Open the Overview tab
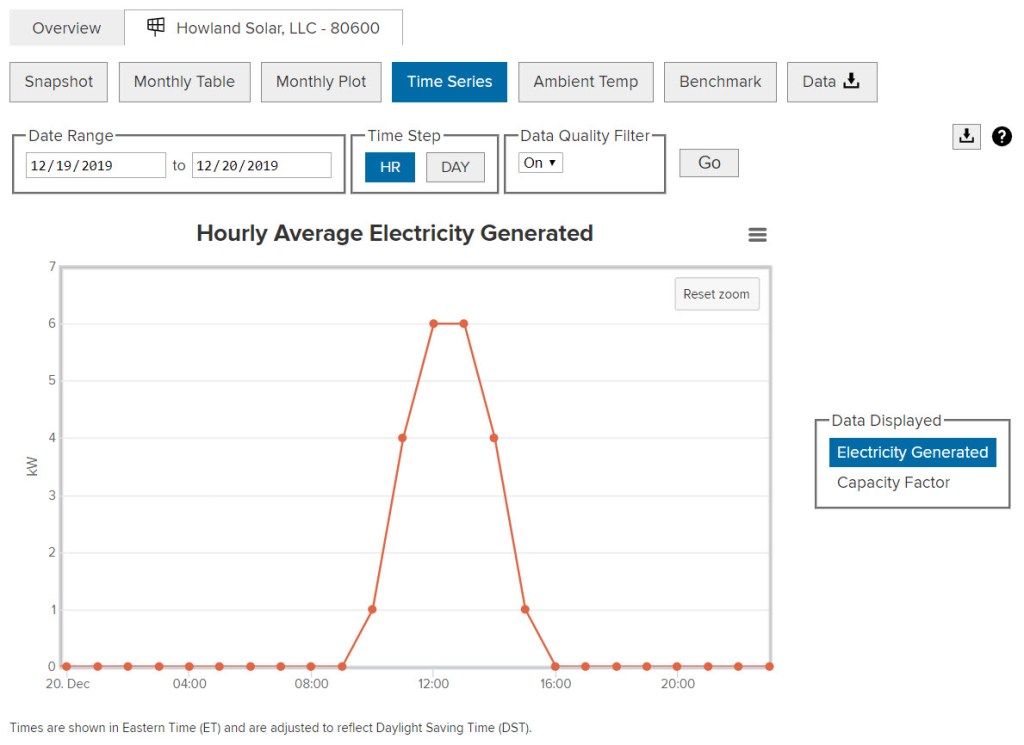1024x745 pixels. point(66,28)
